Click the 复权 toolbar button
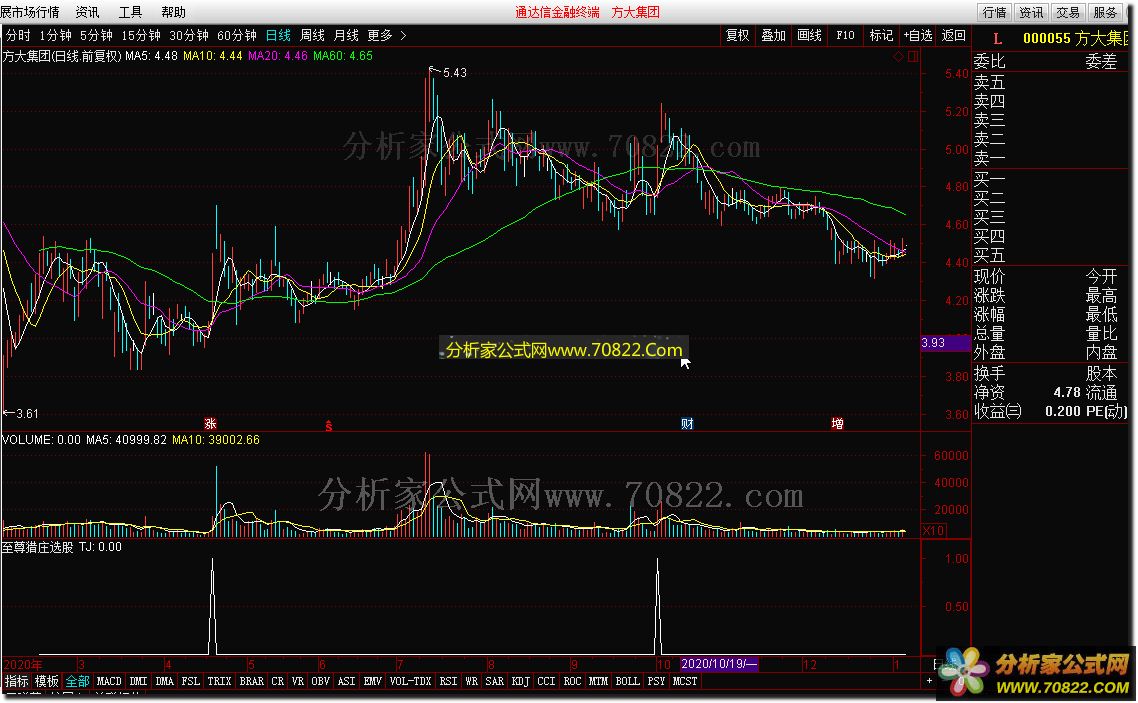The height and width of the screenshot is (703, 1138). click(x=737, y=35)
